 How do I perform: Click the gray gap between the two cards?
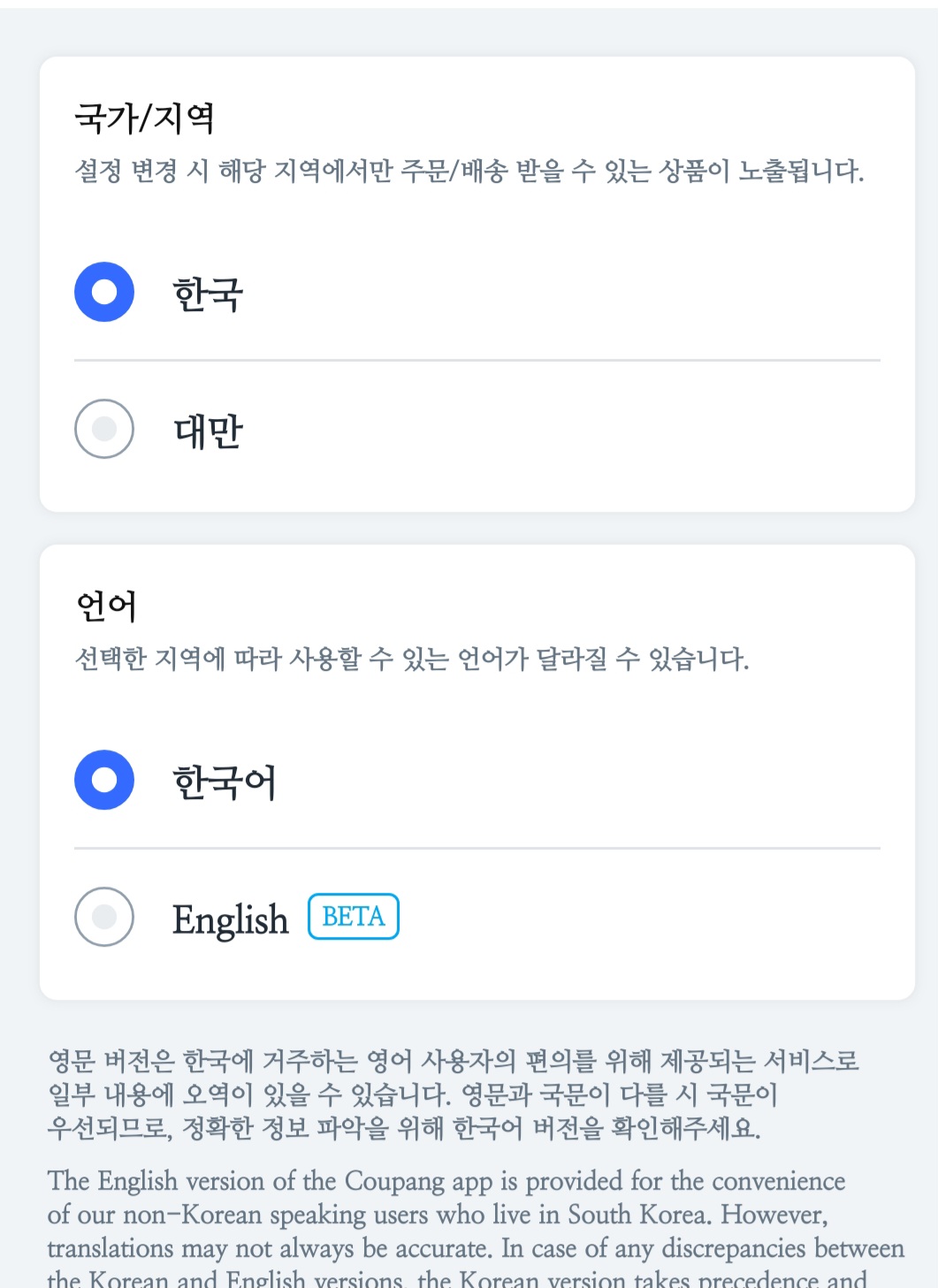[x=477, y=529]
